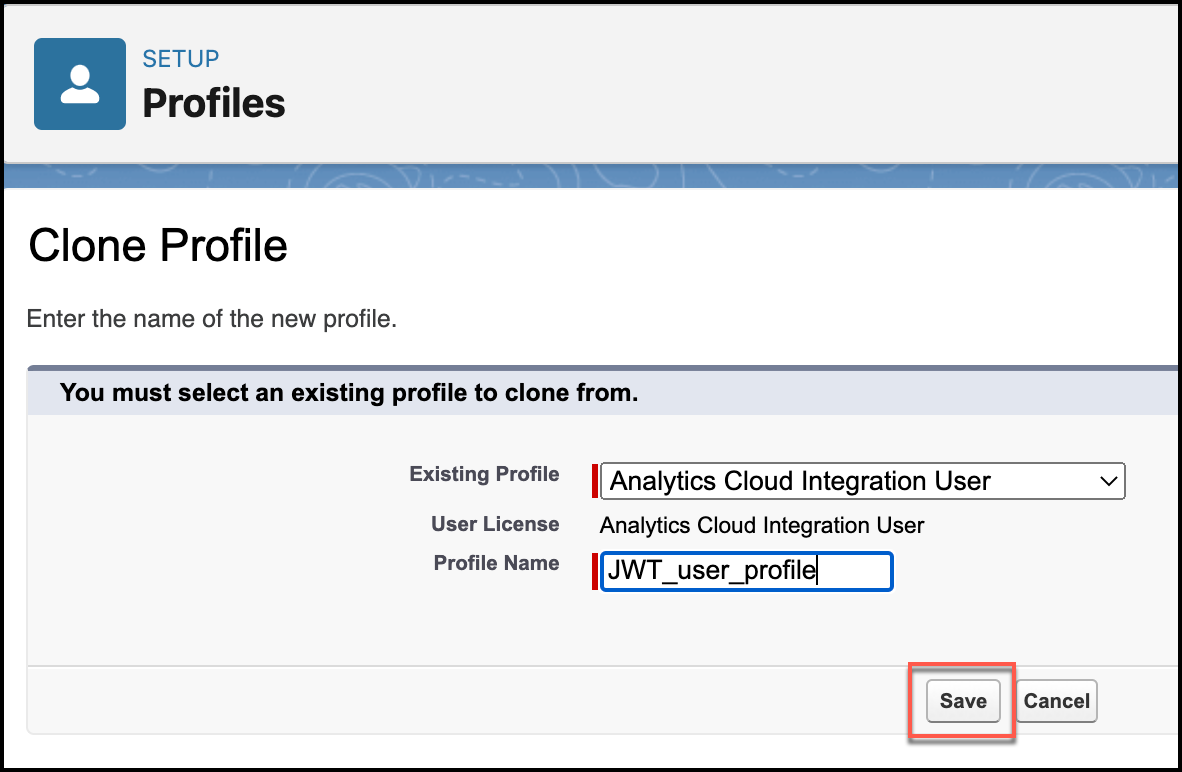Focus the Profile Name text field

(x=746, y=572)
